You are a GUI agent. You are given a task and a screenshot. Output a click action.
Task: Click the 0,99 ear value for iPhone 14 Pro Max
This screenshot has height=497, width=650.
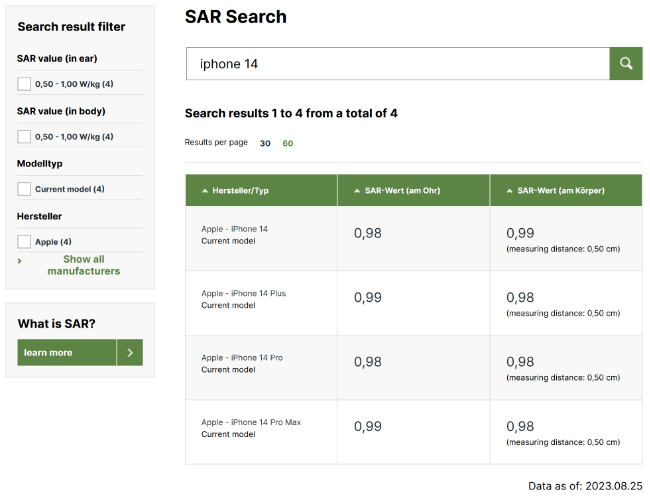(x=368, y=426)
